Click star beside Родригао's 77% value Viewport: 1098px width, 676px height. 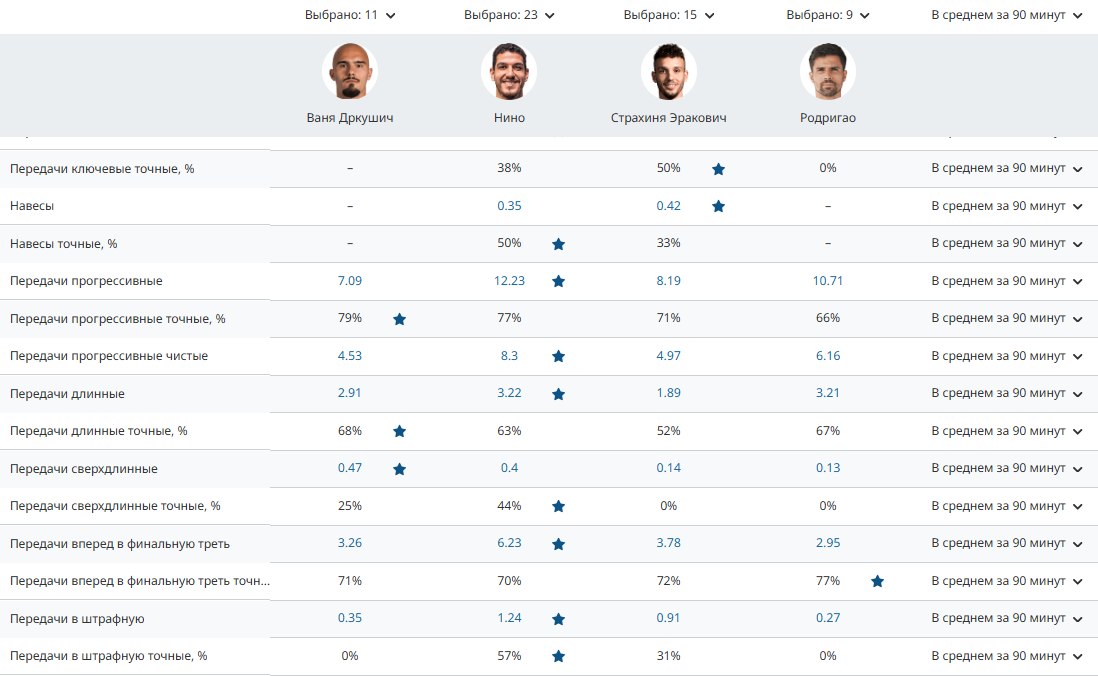(x=877, y=581)
